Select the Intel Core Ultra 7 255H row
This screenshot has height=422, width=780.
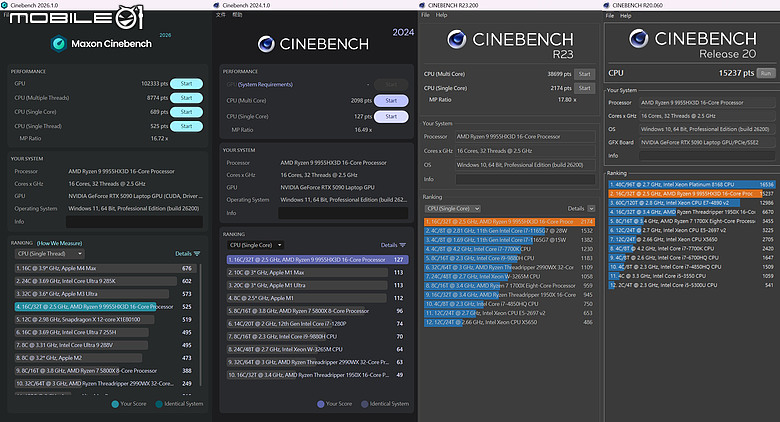[104, 332]
